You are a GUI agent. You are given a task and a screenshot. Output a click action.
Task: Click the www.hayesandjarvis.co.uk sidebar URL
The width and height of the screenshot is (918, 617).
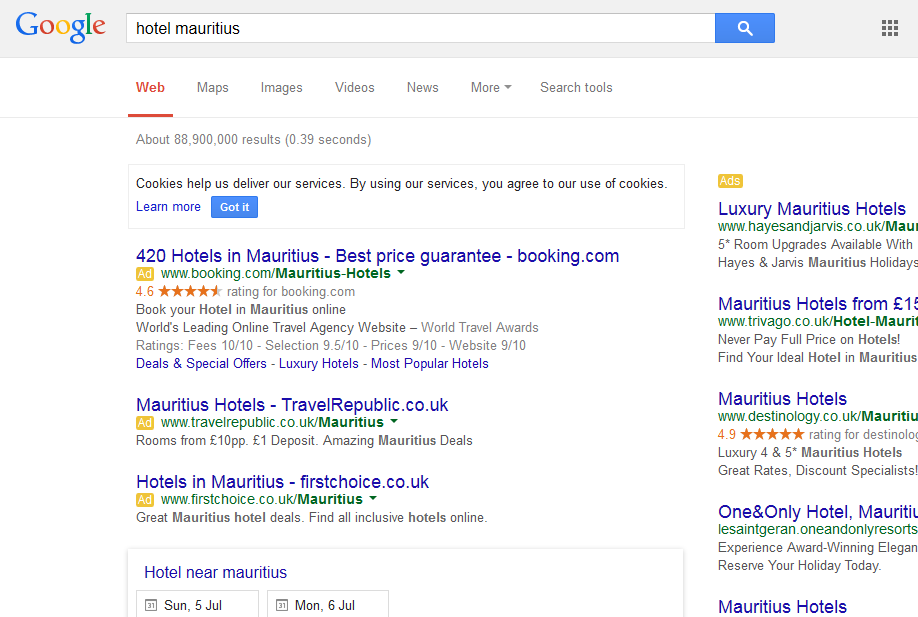point(818,227)
